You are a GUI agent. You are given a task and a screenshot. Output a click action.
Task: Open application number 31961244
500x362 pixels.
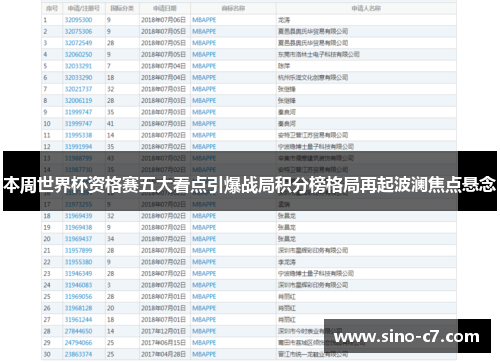78,320
